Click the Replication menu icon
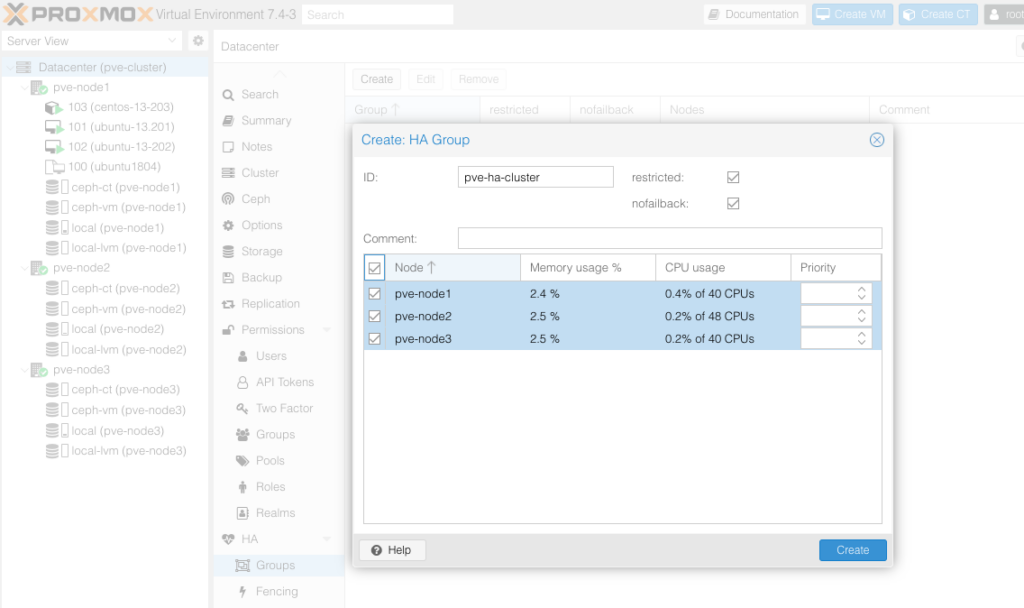This screenshot has height=608, width=1024. pyautogui.click(x=228, y=304)
